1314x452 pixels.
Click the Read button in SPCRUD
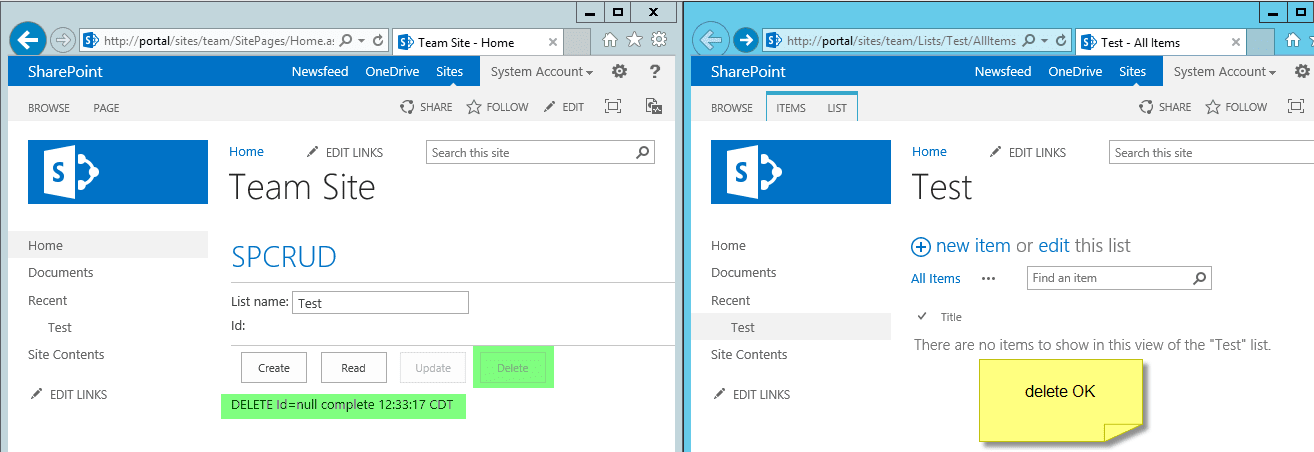click(x=353, y=368)
